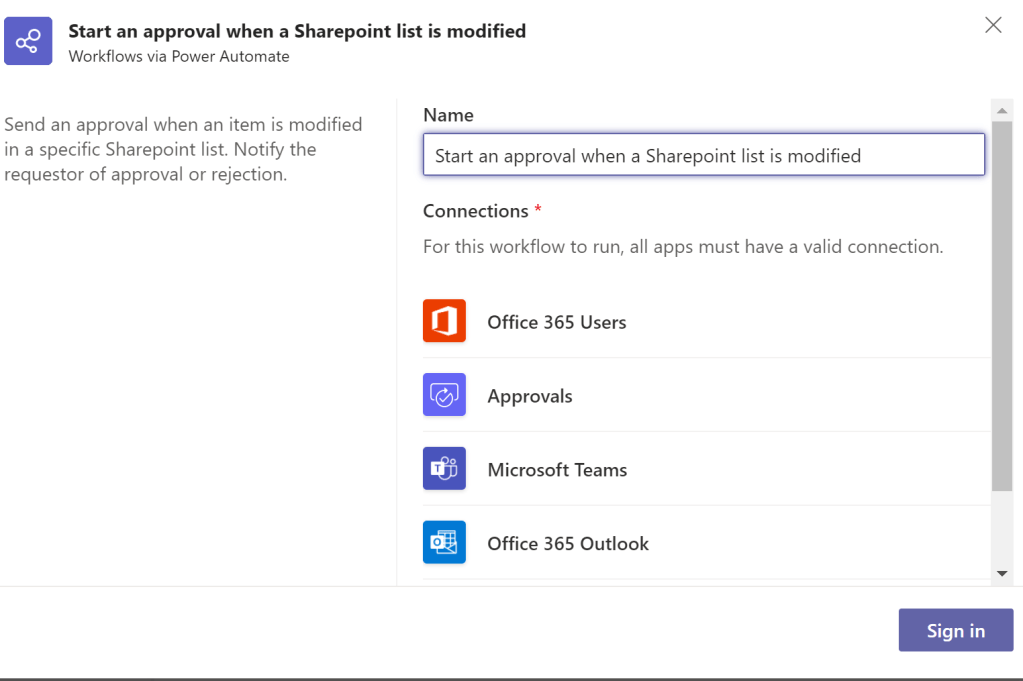Image resolution: width=1023 pixels, height=681 pixels.
Task: Click the Office 365 Users connection icon
Action: click(x=444, y=321)
